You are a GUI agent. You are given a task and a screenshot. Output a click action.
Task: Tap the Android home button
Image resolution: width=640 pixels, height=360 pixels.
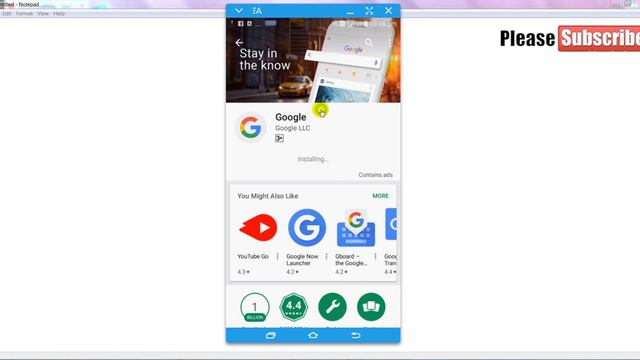click(x=313, y=336)
